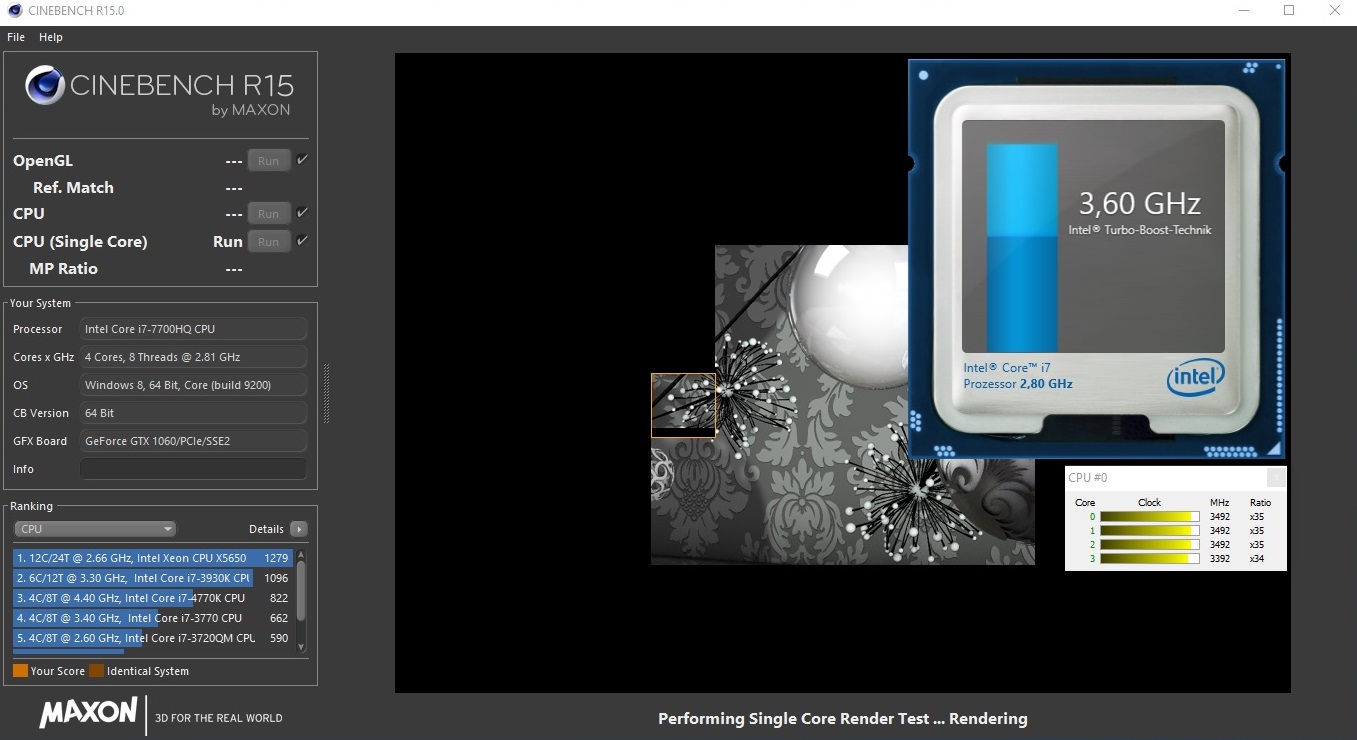Click the small square button in CPU #0 panel
This screenshot has height=740, width=1357.
pos(1275,478)
